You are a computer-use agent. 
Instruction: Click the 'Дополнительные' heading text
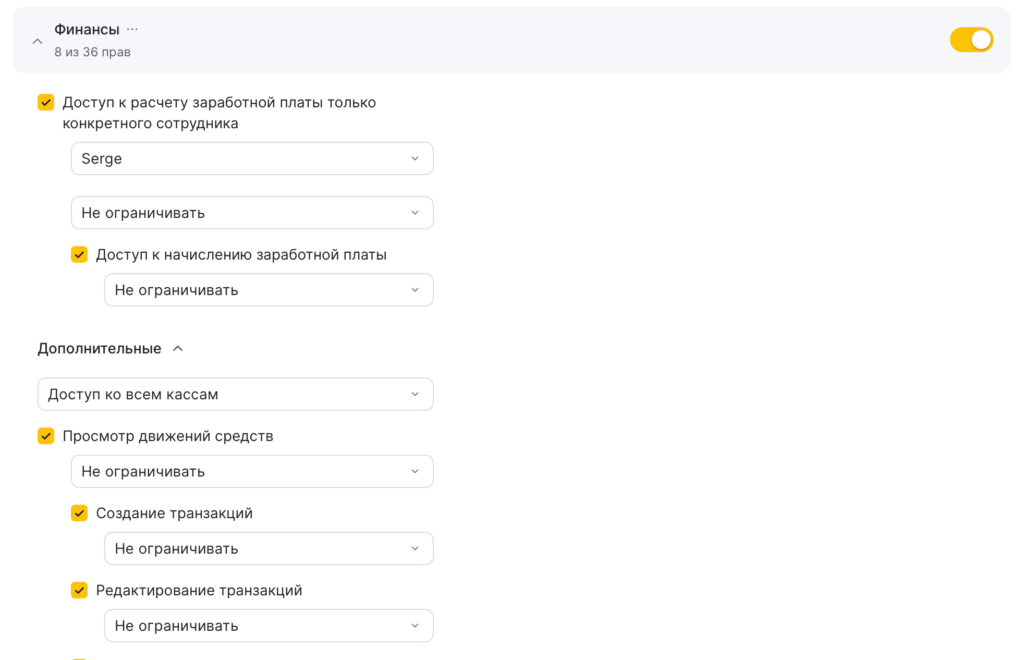[99, 349]
